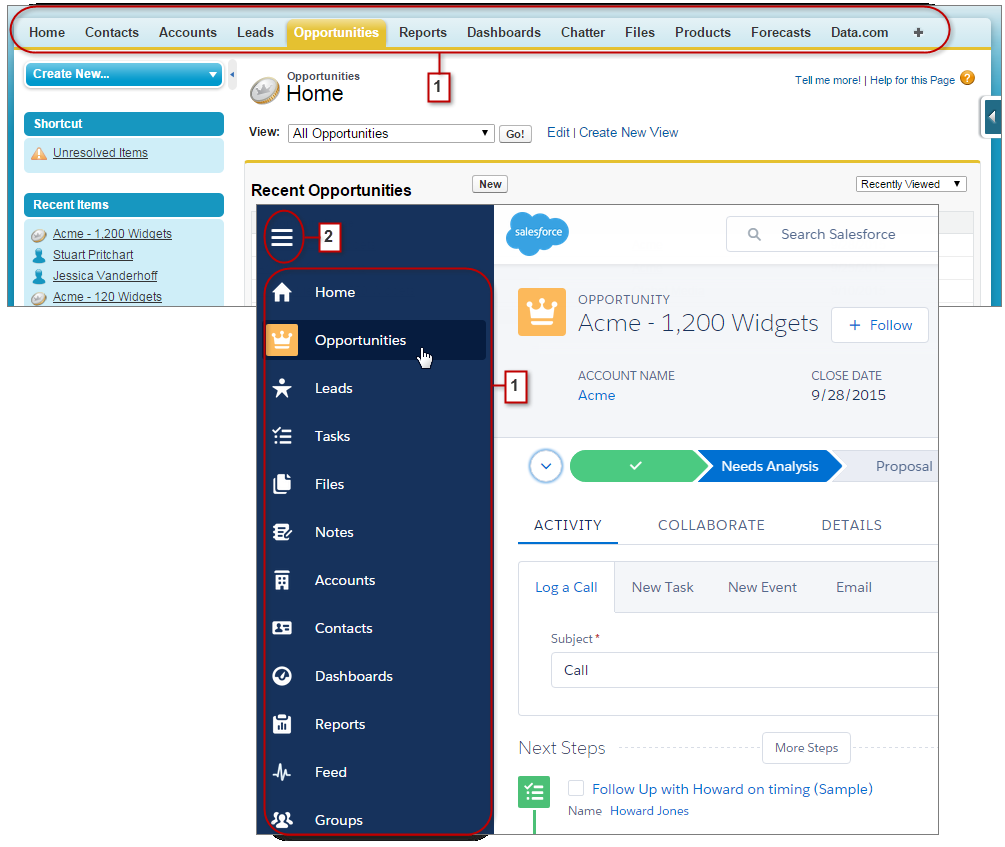Click the Leads star icon
The height and width of the screenshot is (847, 1005).
(x=282, y=388)
